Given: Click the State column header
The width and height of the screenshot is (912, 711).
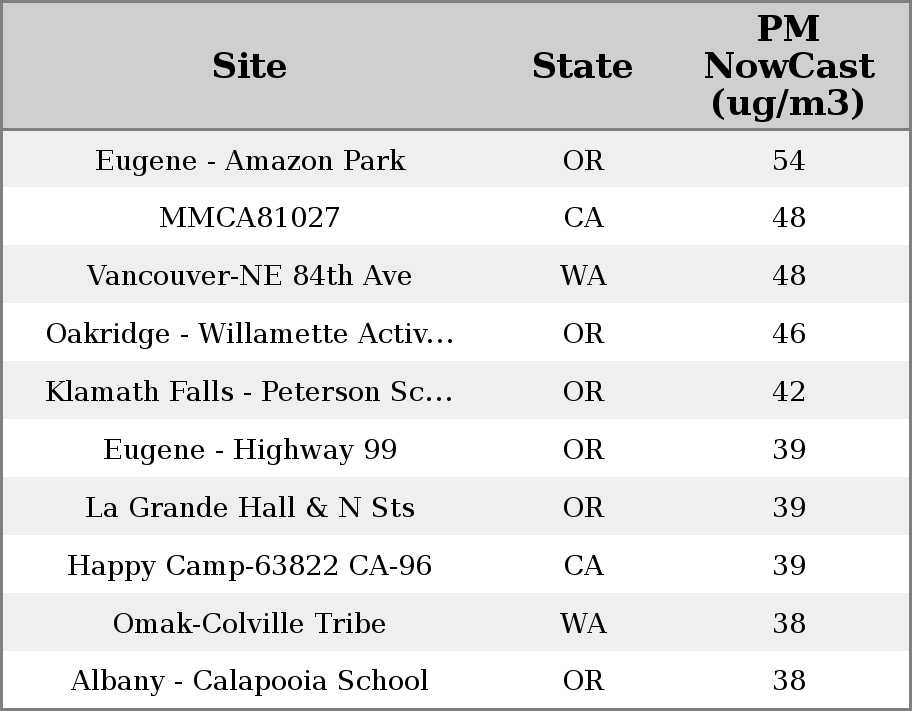Looking at the screenshot, I should tap(582, 67).
